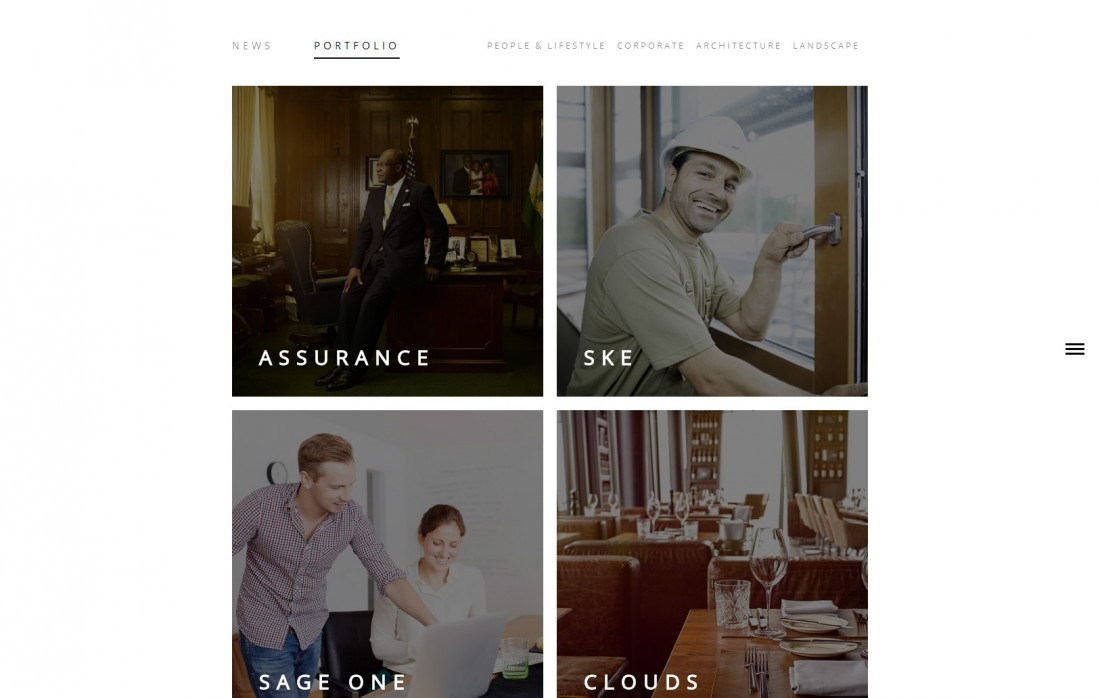Click the SAGE ONE title text
Image resolution: width=1100 pixels, height=698 pixels.
tap(333, 683)
